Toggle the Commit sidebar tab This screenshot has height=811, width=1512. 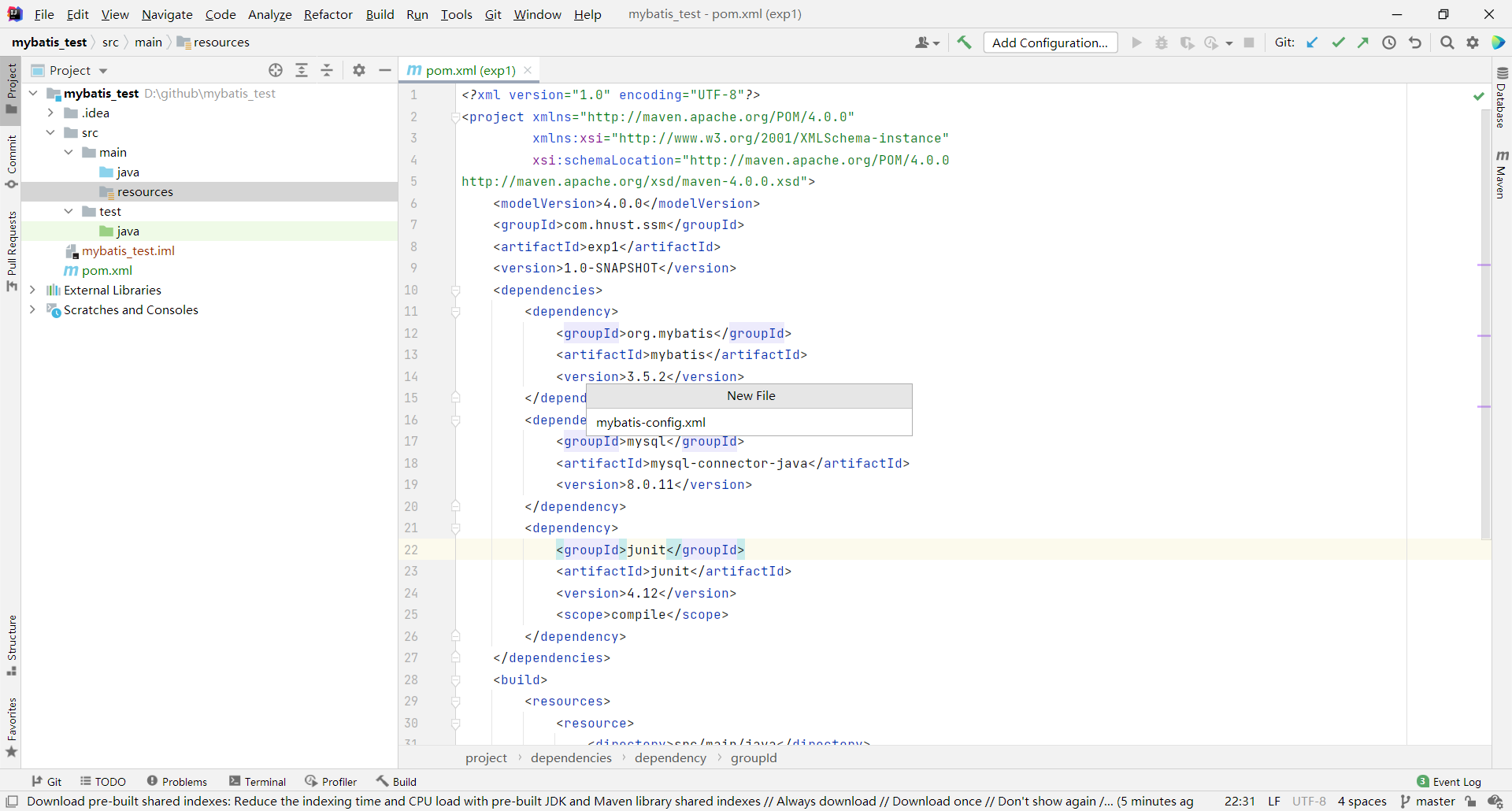11,162
